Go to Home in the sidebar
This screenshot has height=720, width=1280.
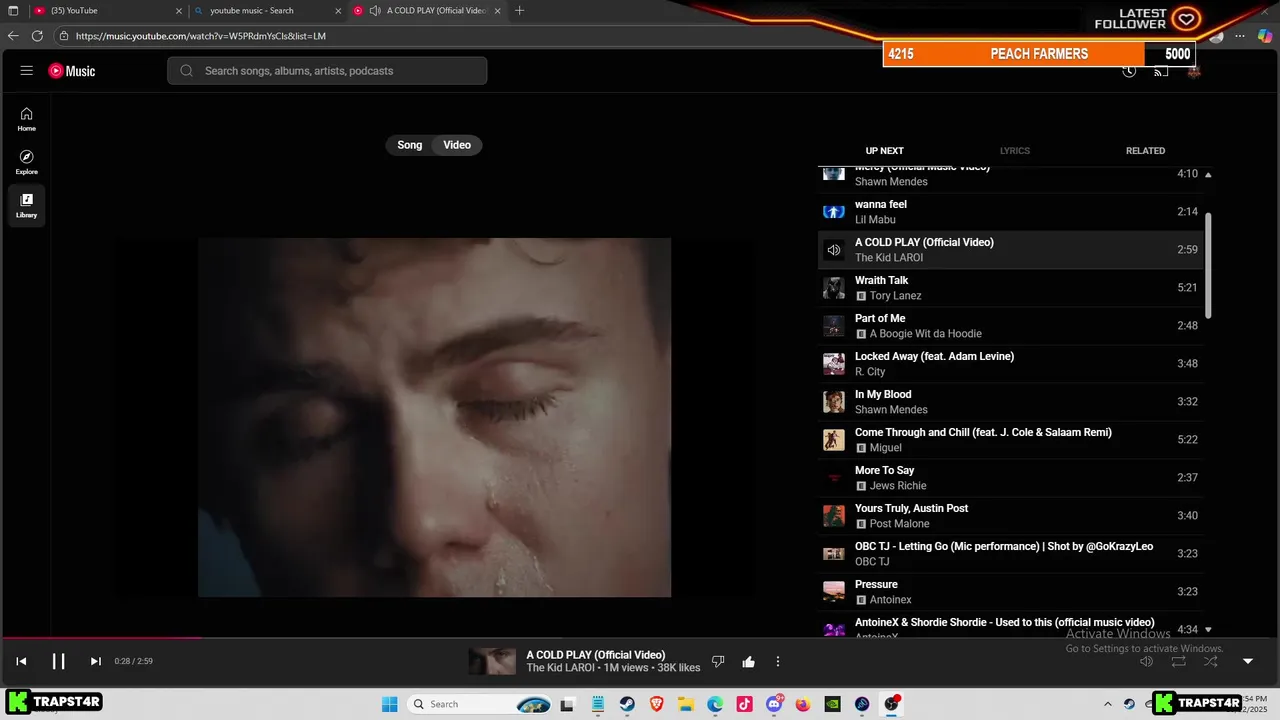27,119
